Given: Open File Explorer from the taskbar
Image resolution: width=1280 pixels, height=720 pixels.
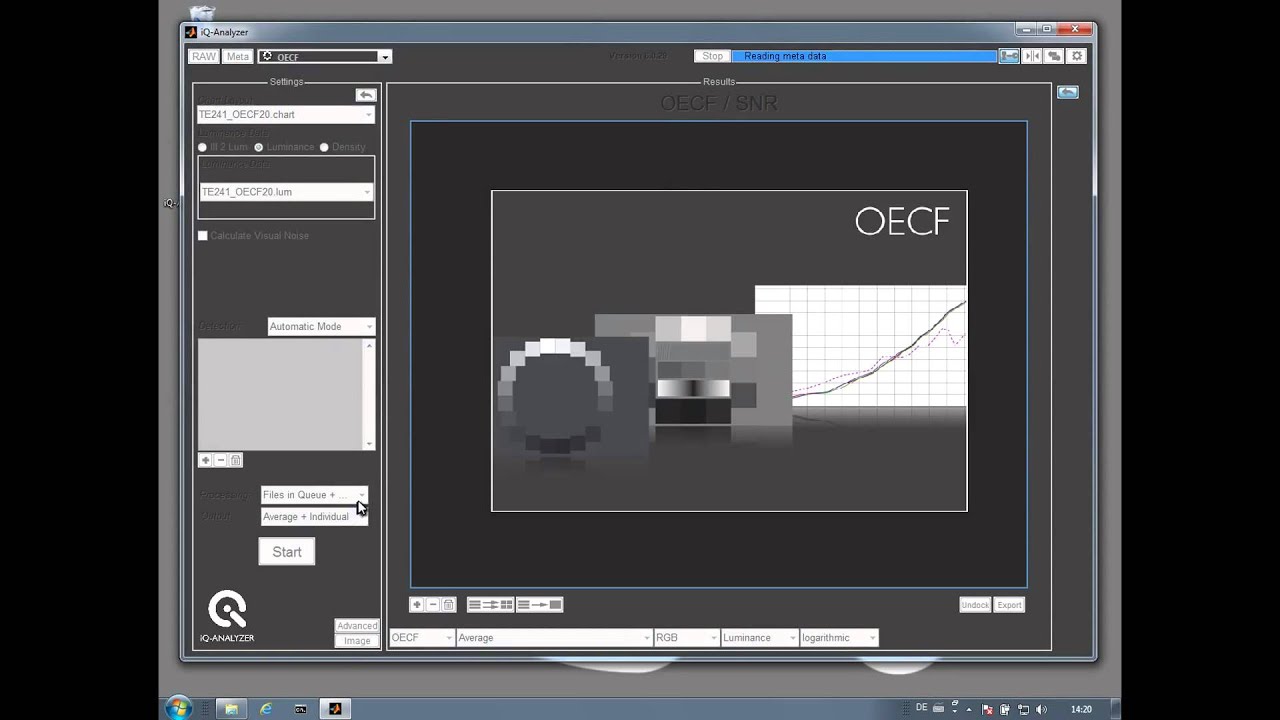Looking at the screenshot, I should [231, 709].
